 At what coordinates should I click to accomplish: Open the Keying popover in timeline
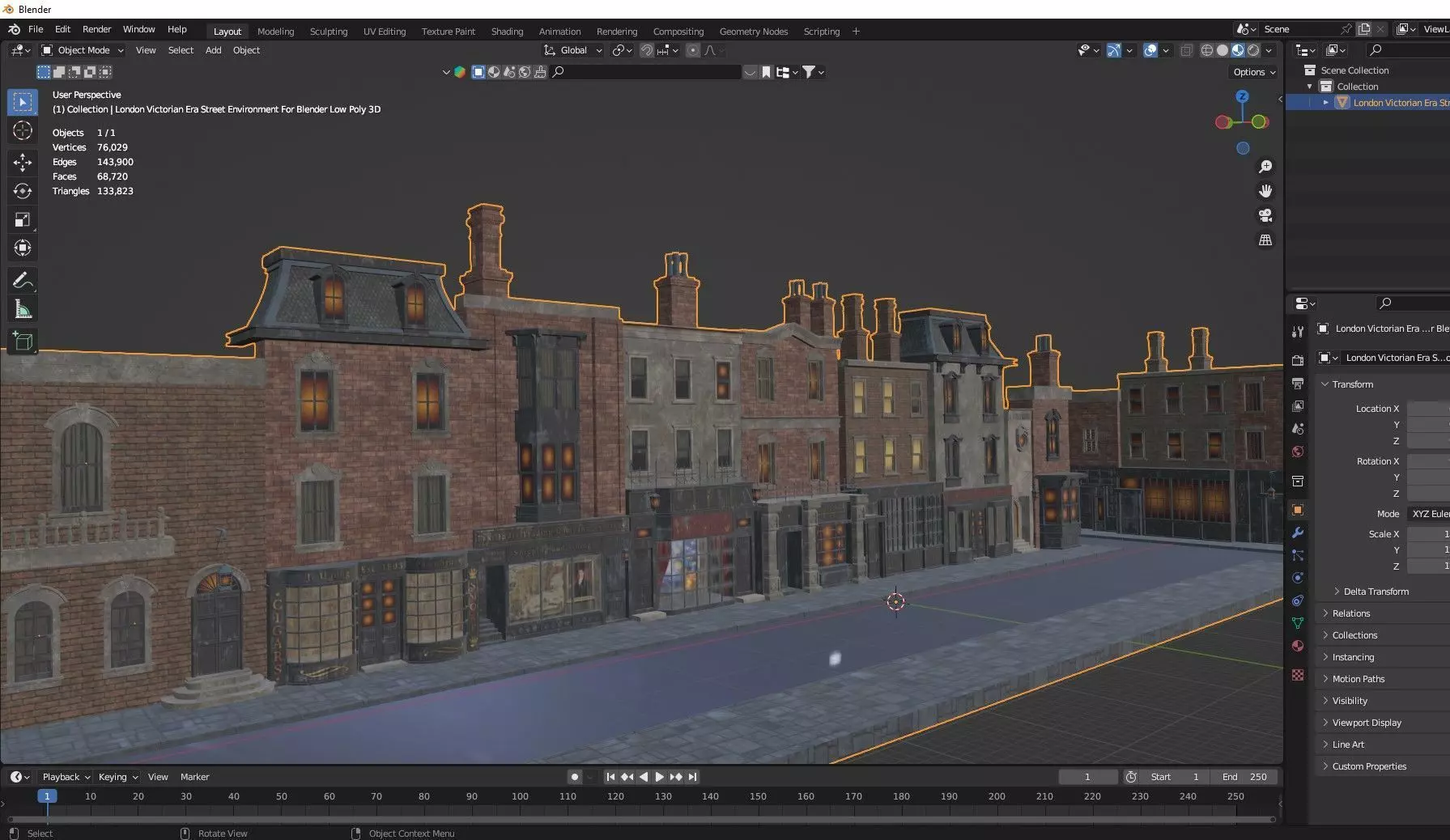117,777
